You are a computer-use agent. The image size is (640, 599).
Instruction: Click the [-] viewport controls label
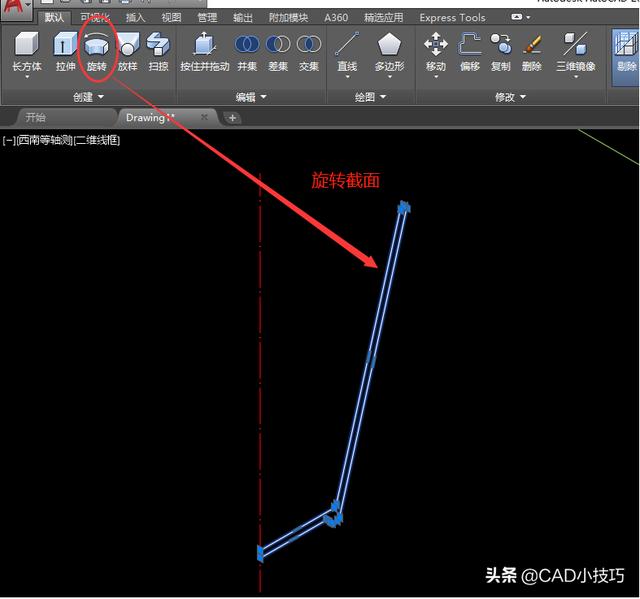tap(9, 140)
